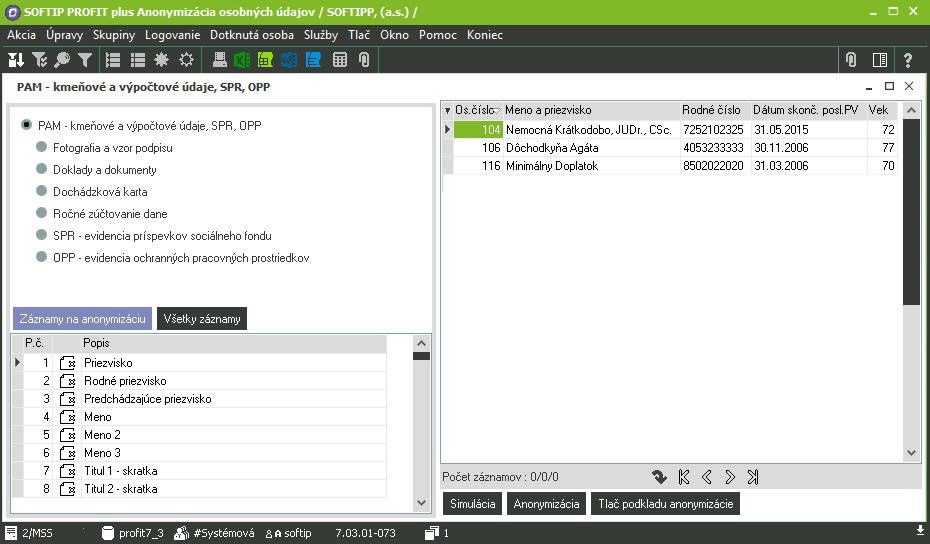The image size is (930, 544).
Task: Select the Dôchodkyňa Agáta record row
Action: [x=590, y=148]
